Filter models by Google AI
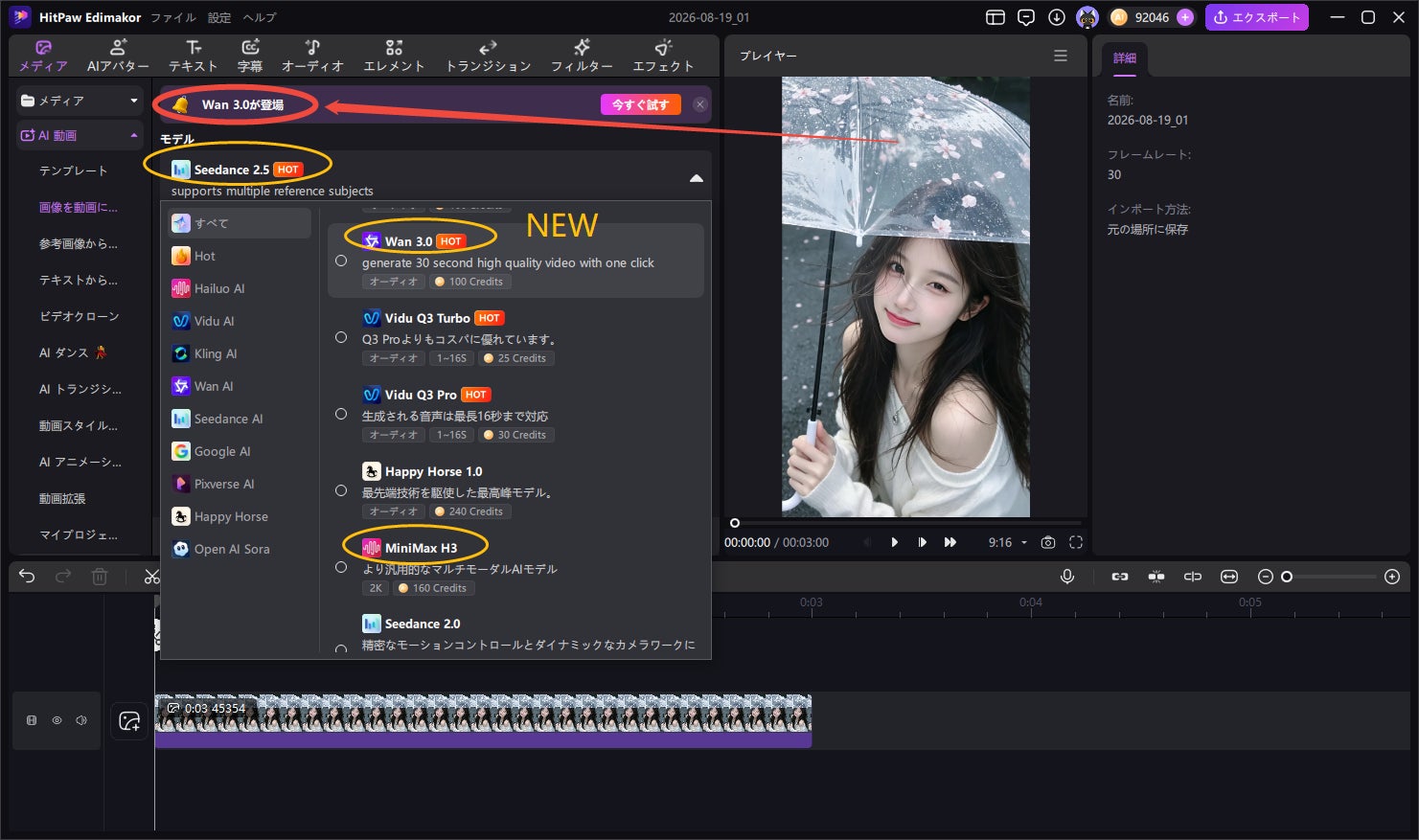This screenshot has height=840, width=1419. point(240,451)
